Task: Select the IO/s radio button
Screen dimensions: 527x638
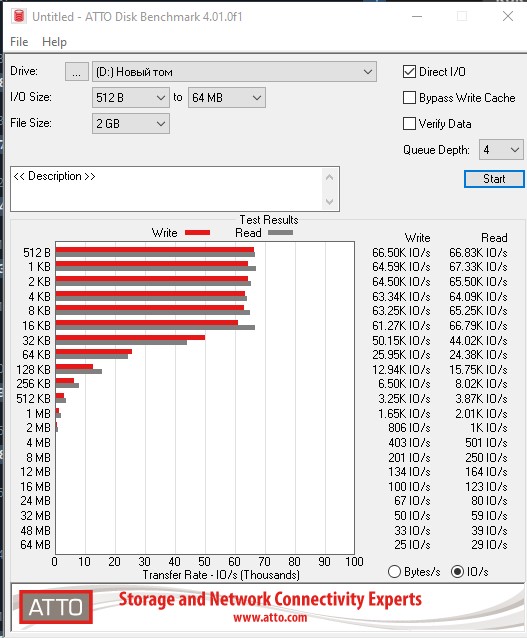Action: [457, 572]
